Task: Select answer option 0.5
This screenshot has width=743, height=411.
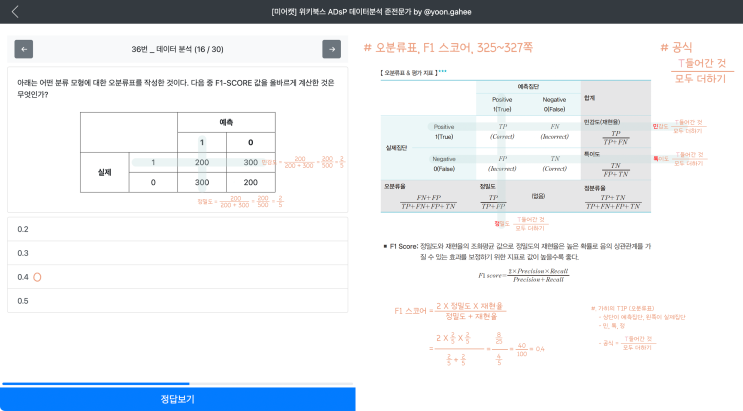Action: (x=178, y=301)
